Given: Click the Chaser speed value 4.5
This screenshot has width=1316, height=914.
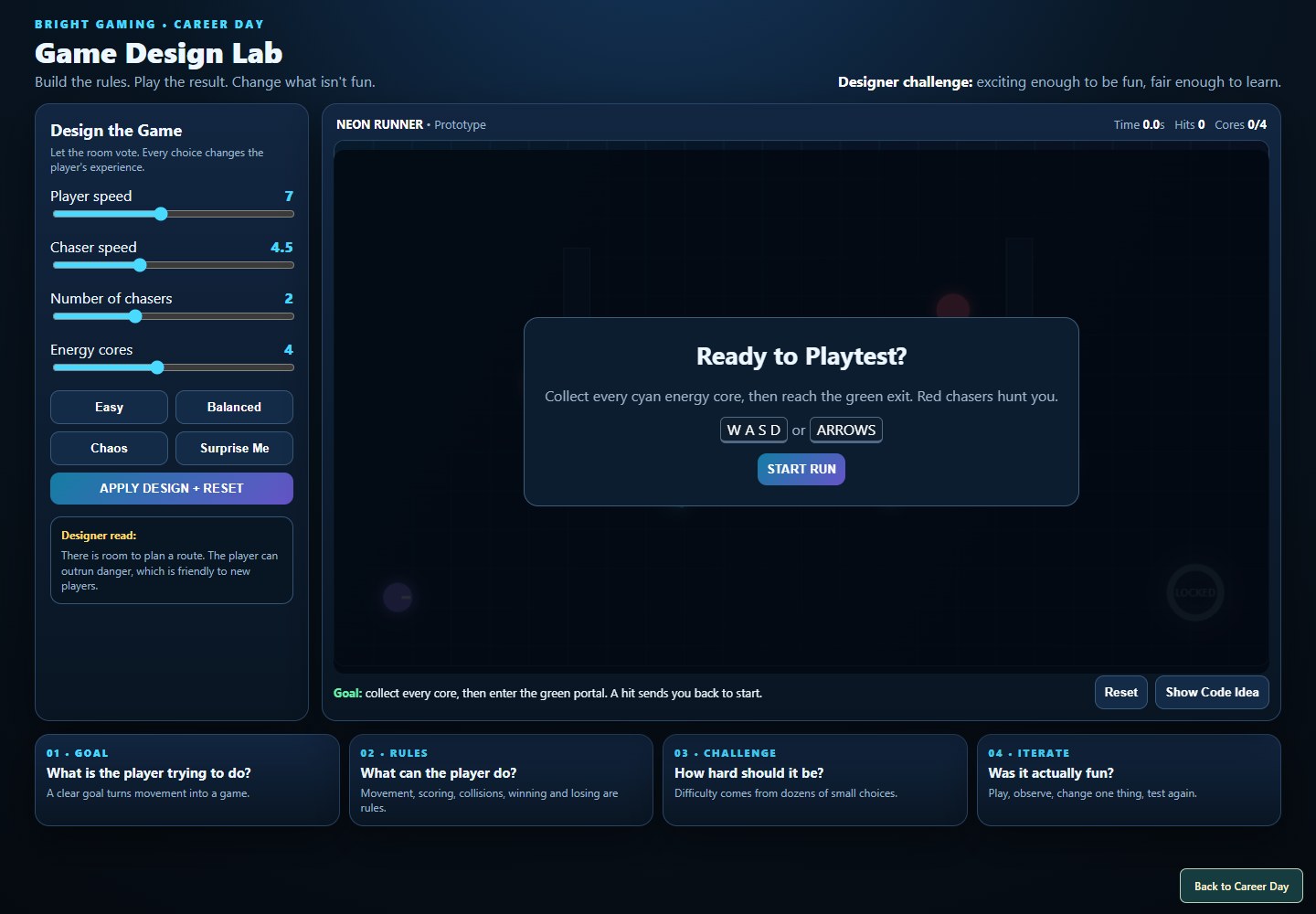Looking at the screenshot, I should [281, 247].
